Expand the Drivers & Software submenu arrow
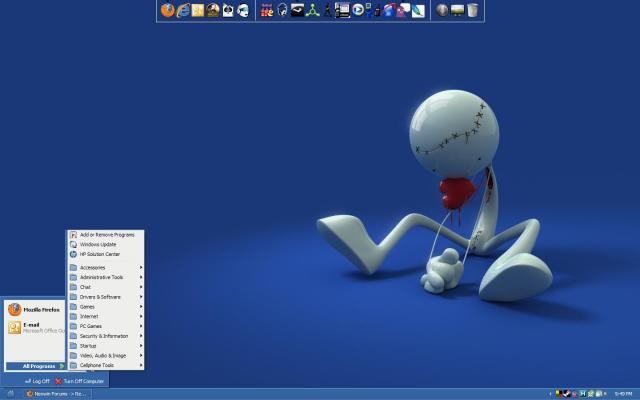This screenshot has width=640, height=400. 141,297
